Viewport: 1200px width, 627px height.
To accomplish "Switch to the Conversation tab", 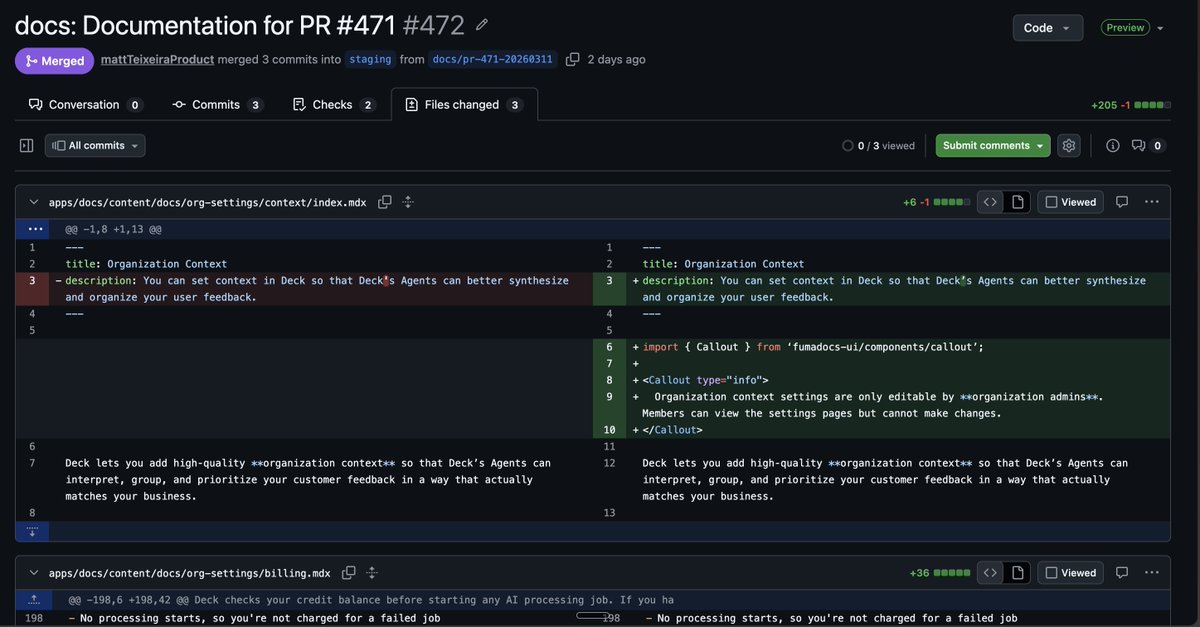I will 85,105.
